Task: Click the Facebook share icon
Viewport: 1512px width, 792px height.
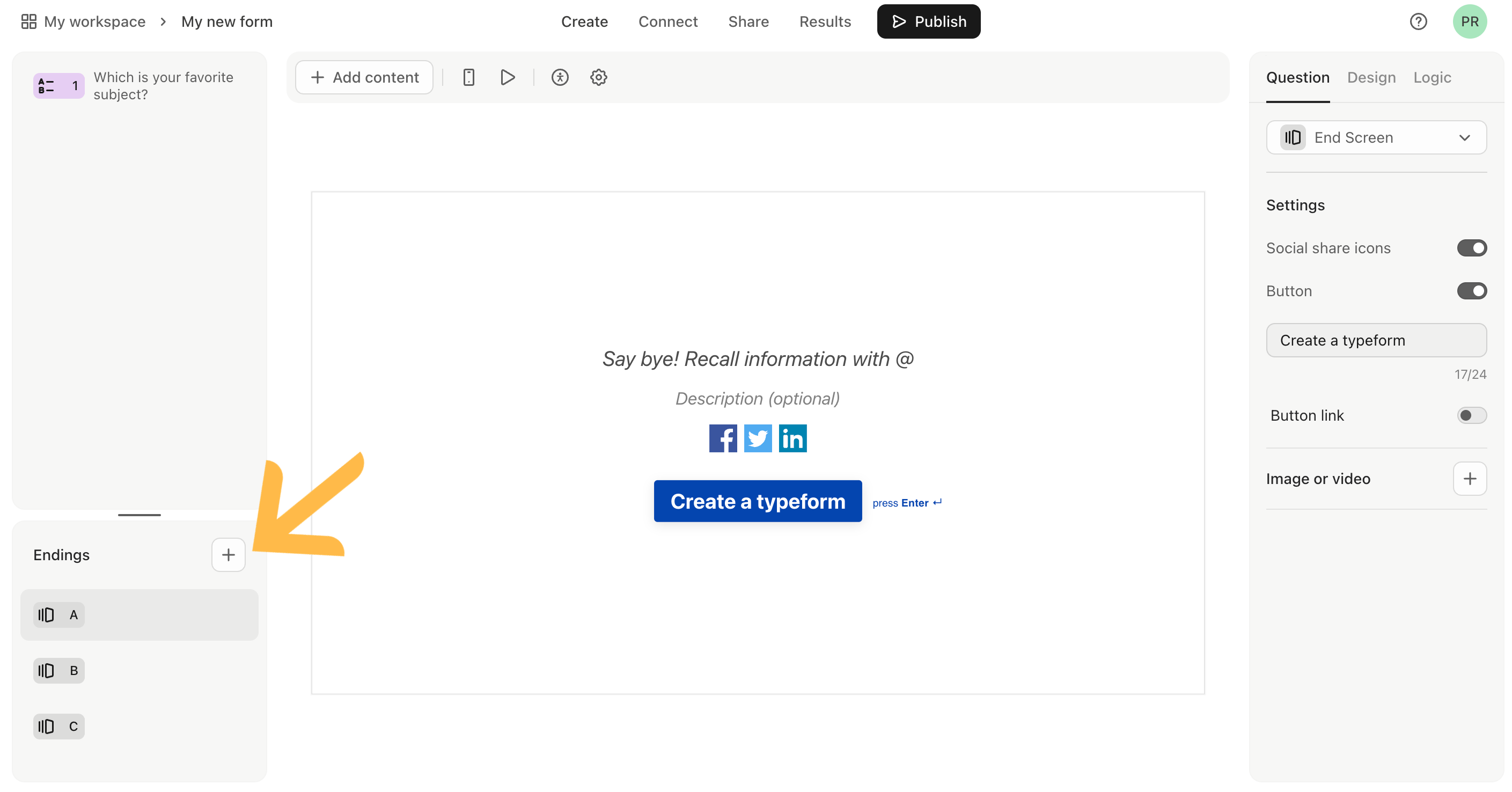Action: pyautogui.click(x=723, y=438)
